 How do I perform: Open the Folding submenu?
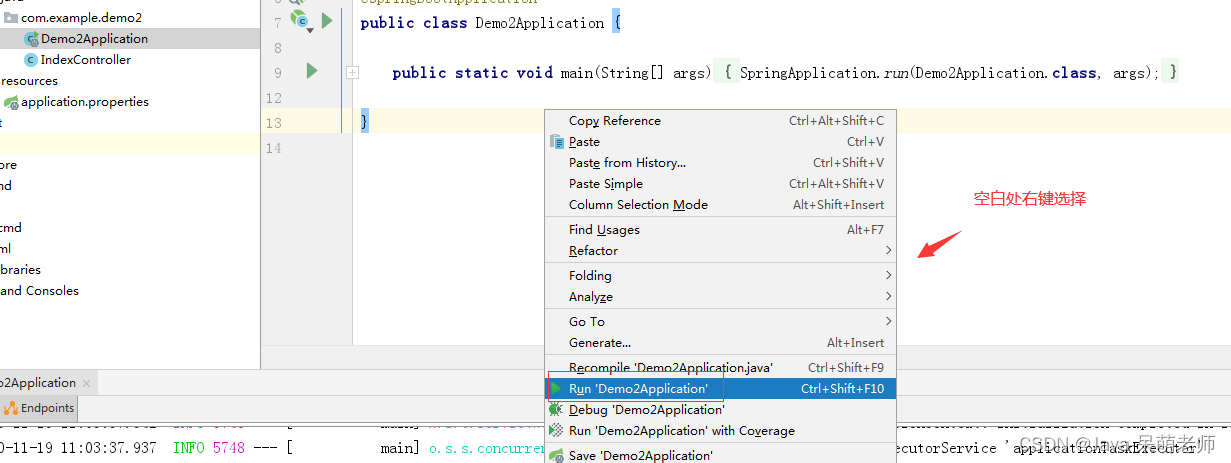tap(720, 275)
